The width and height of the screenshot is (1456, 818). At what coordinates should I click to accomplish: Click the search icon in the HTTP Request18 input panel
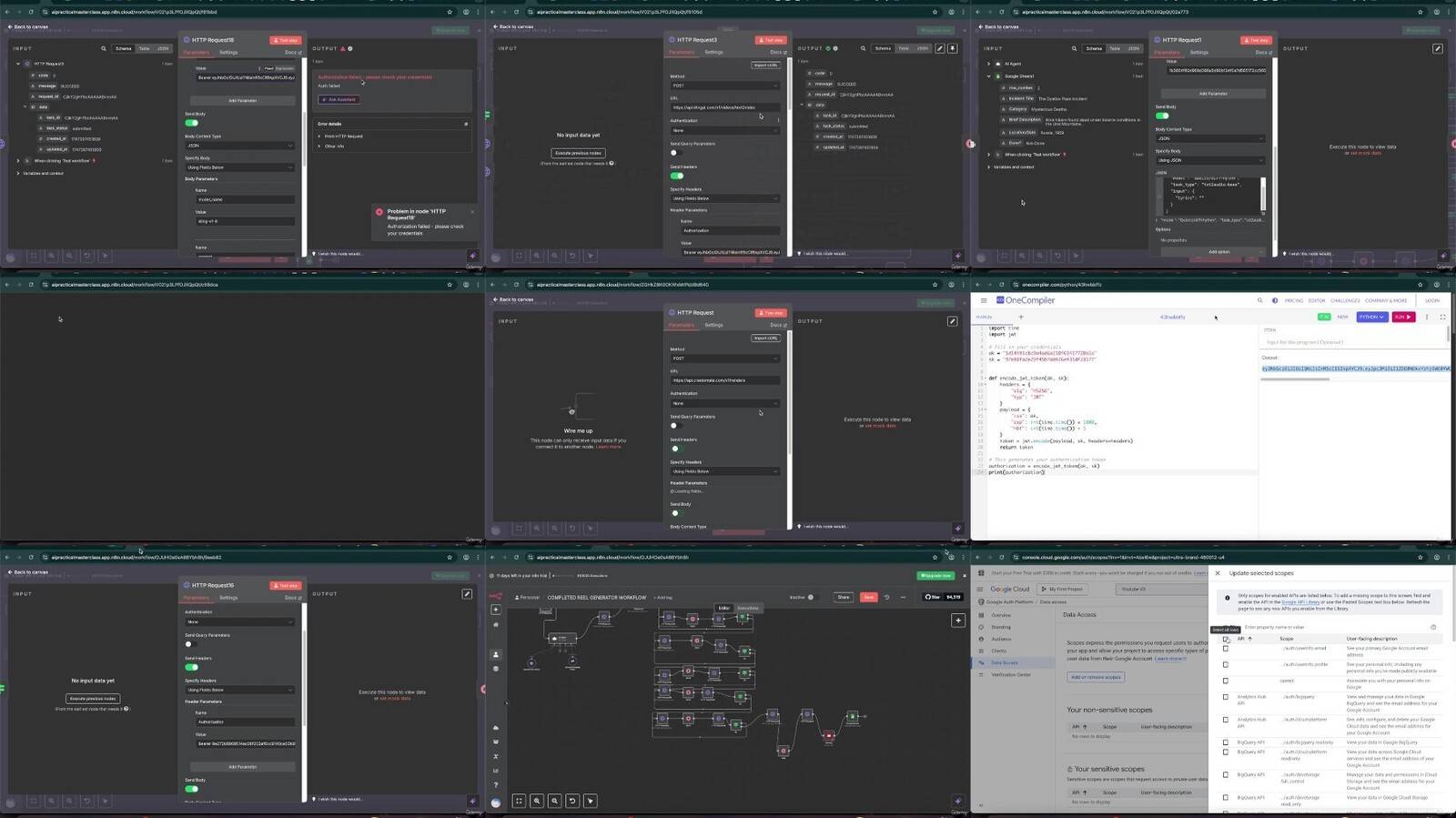104,48
